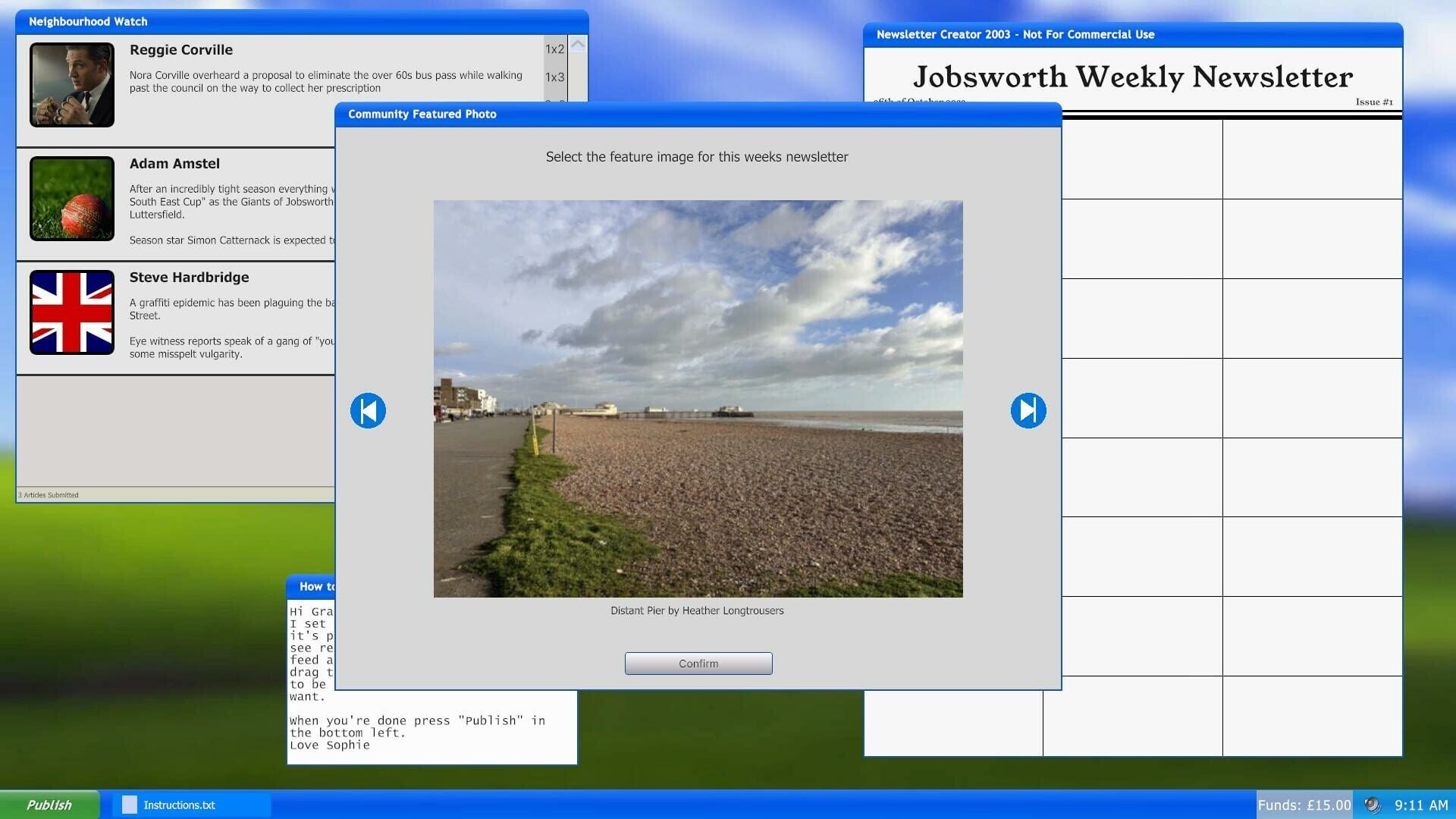
Task: Choose the 1x3 size for Reggie's article
Action: pyautogui.click(x=554, y=77)
